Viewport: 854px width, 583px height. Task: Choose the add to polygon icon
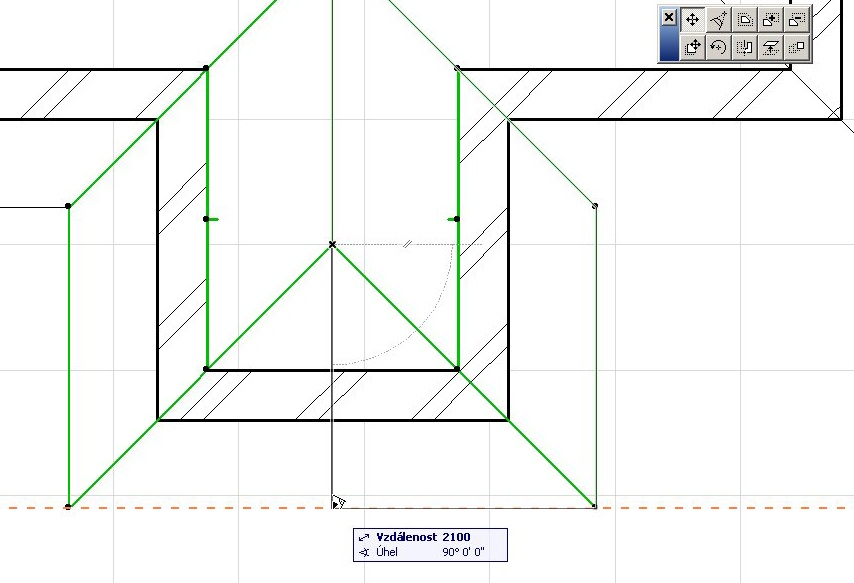771,20
